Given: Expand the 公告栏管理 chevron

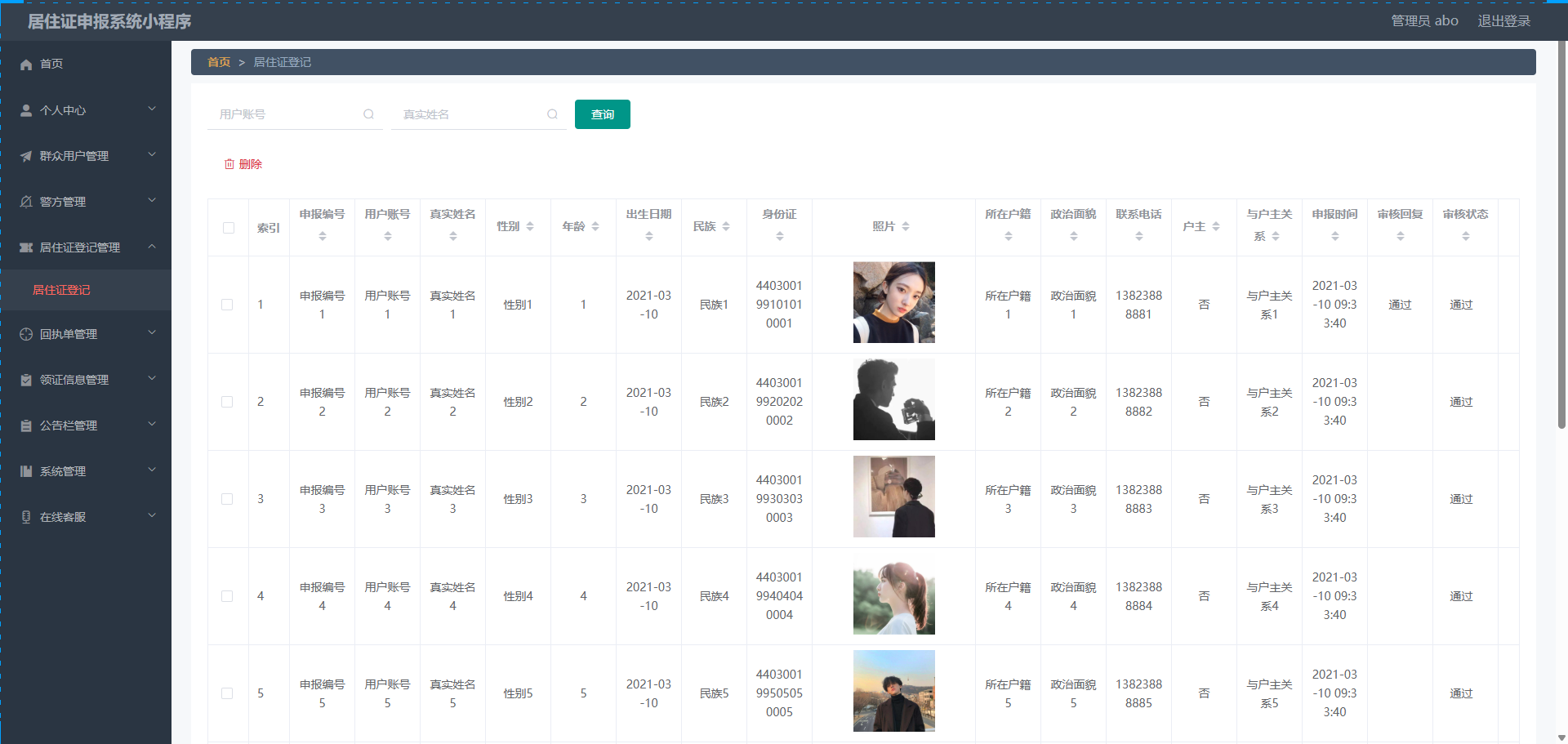Looking at the screenshot, I should 152,424.
